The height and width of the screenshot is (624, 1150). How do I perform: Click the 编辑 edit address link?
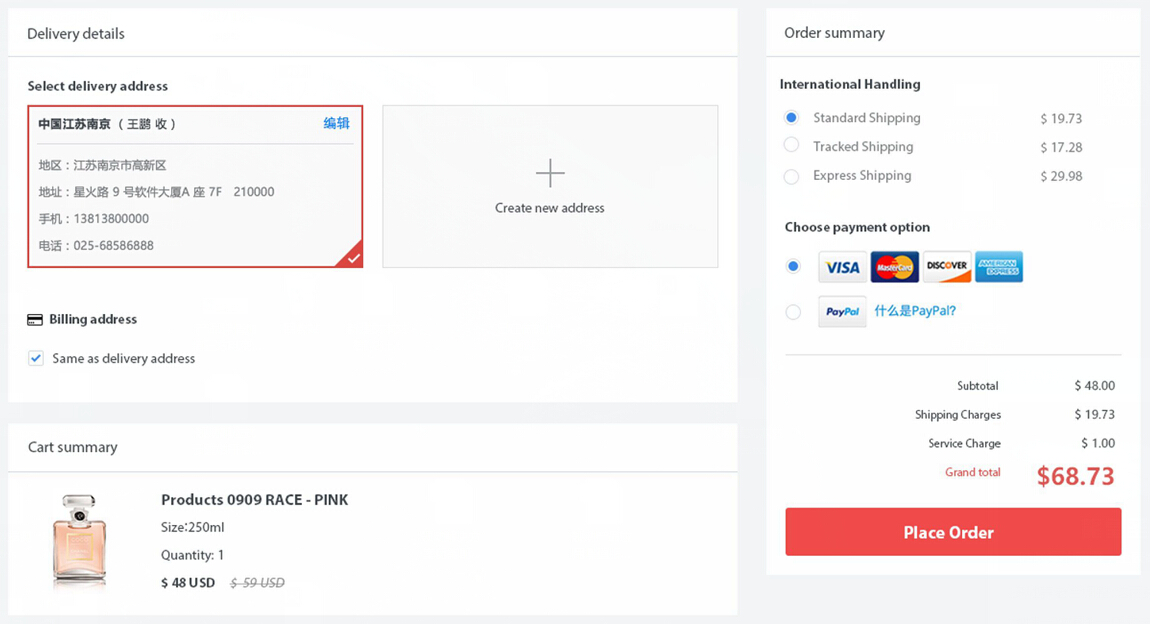point(336,124)
